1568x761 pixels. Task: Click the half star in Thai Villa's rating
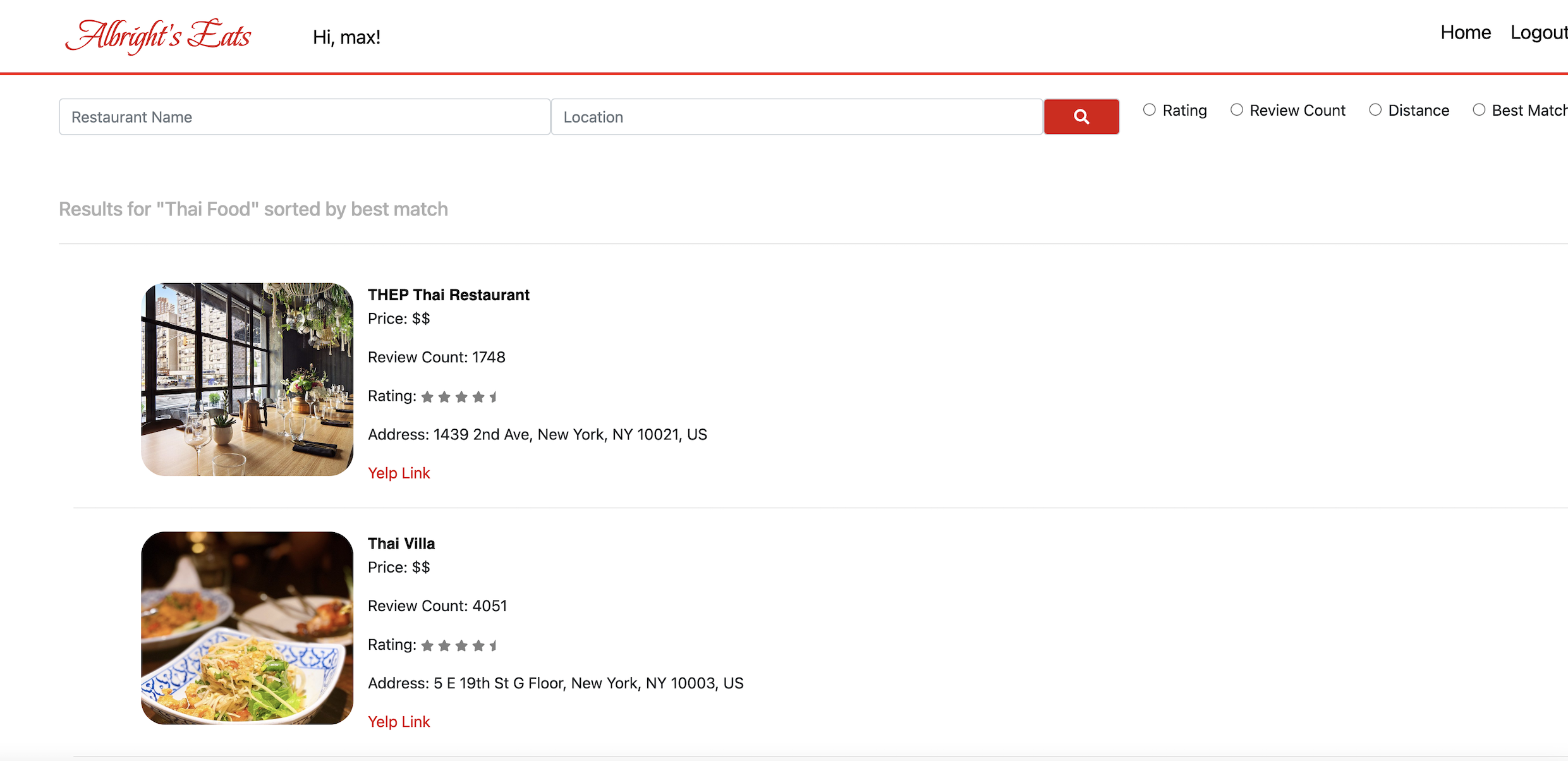(x=494, y=645)
